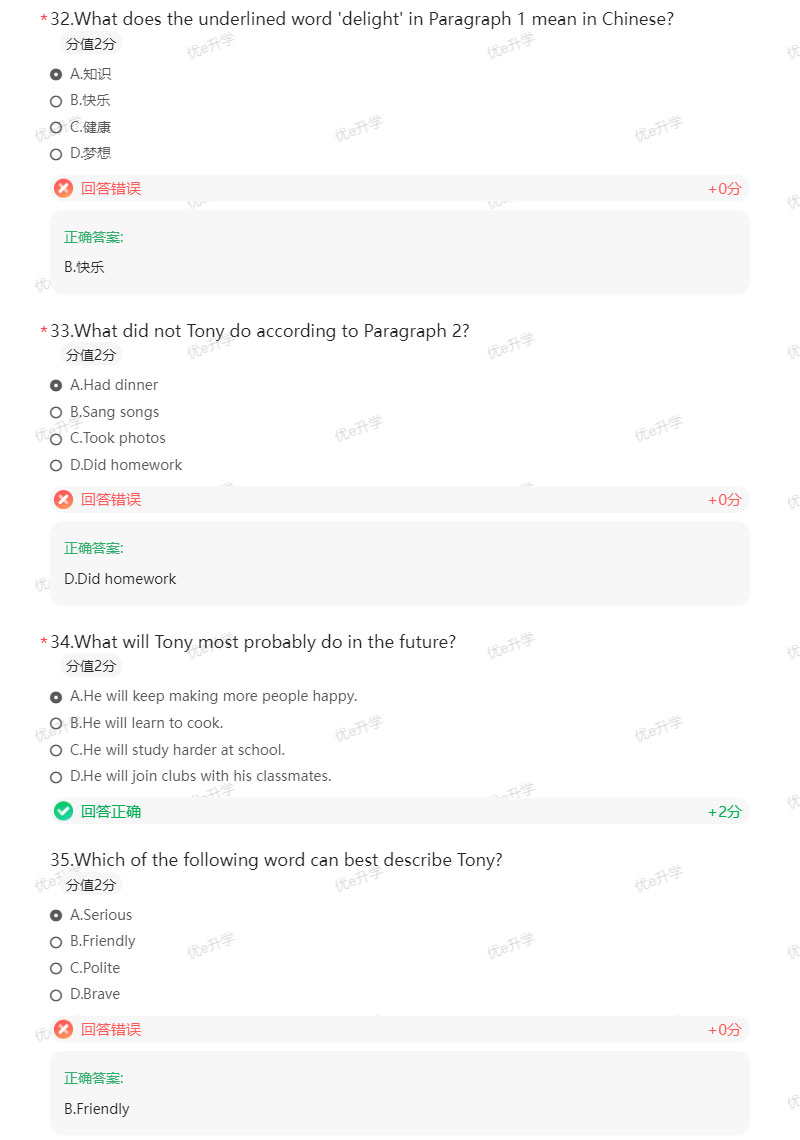Image resolution: width=800 pixels, height=1140 pixels.
Task: Click the 分值2分 label under question 33
Action: 90,355
